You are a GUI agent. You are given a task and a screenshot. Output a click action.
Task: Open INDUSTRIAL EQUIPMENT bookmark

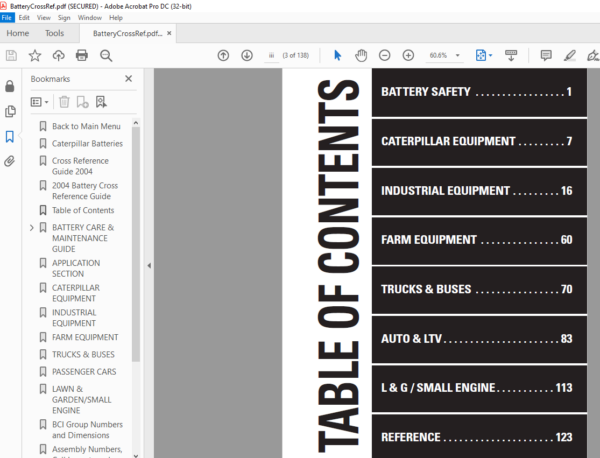pos(74,318)
